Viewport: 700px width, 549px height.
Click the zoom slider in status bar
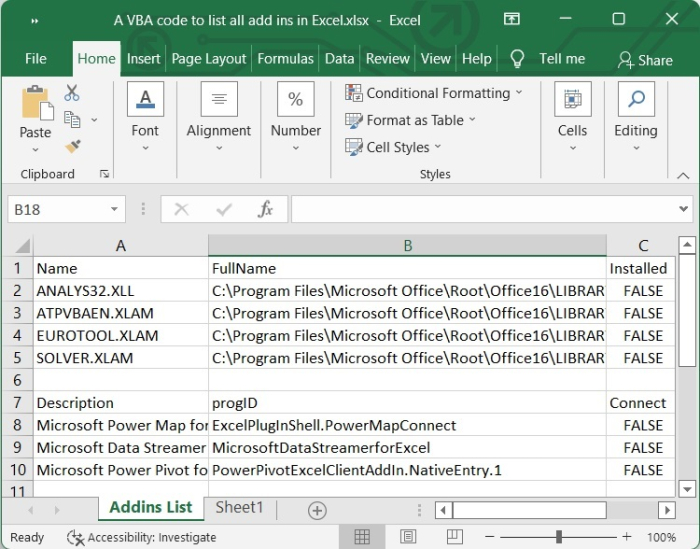coord(557,537)
